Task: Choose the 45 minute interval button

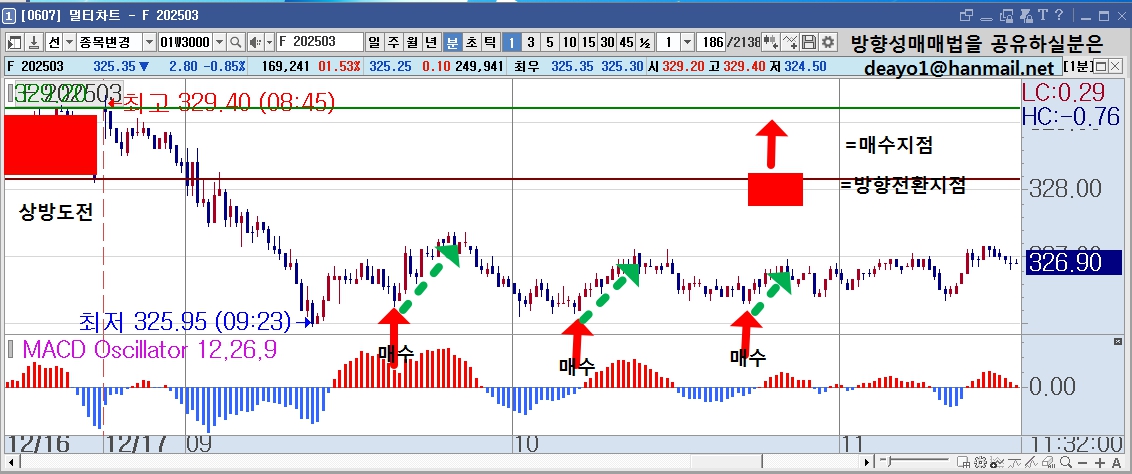Action: click(x=626, y=42)
